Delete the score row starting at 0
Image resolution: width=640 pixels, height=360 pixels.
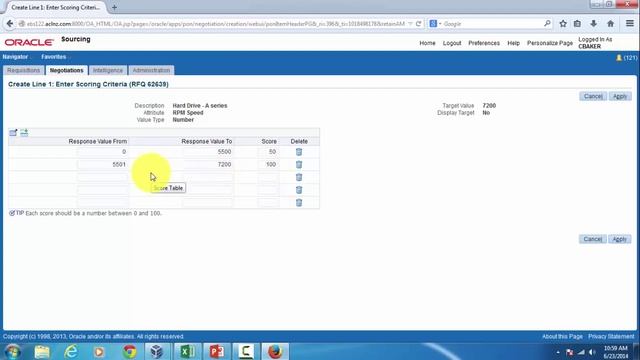(299, 152)
